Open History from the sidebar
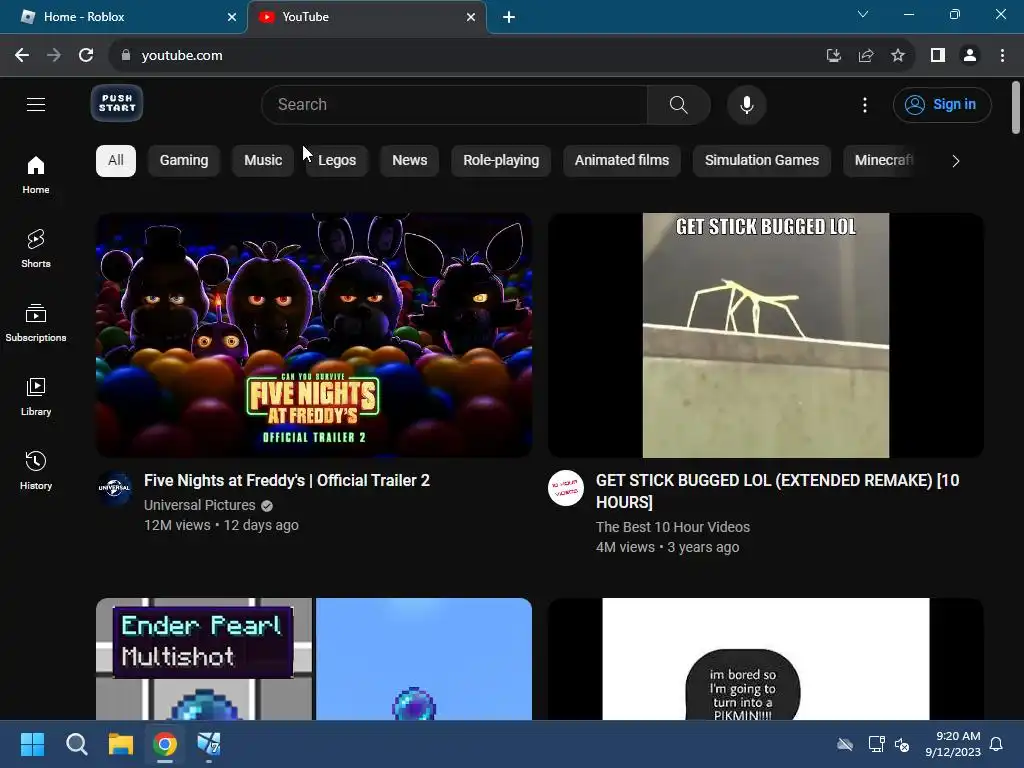Image resolution: width=1024 pixels, height=768 pixels. pos(36,470)
